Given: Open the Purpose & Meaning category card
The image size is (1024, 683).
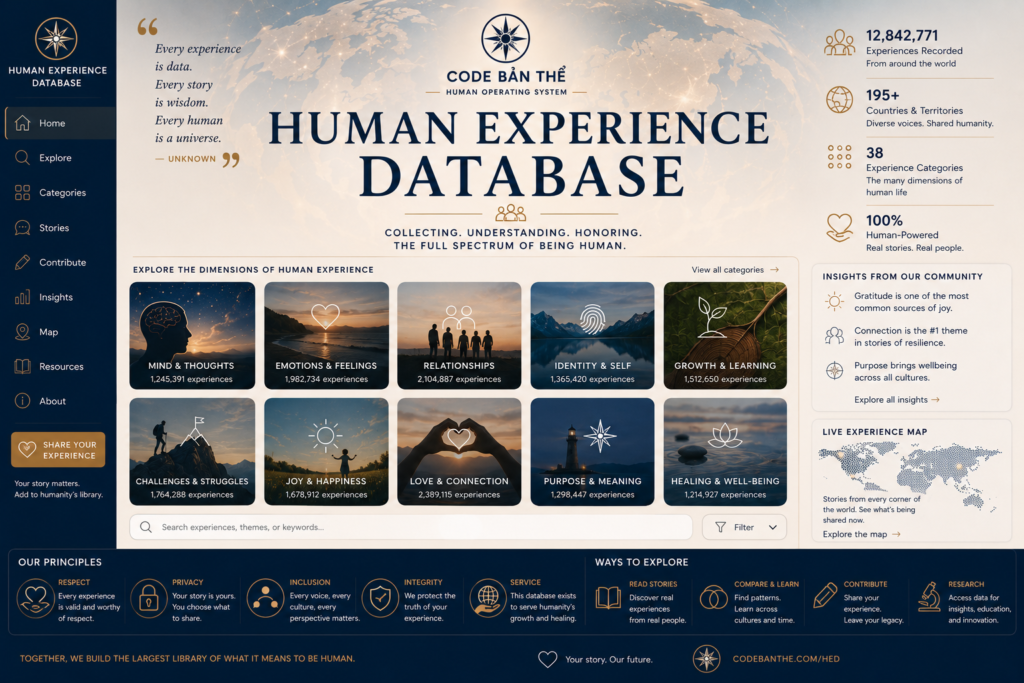Looking at the screenshot, I should pyautogui.click(x=592, y=452).
